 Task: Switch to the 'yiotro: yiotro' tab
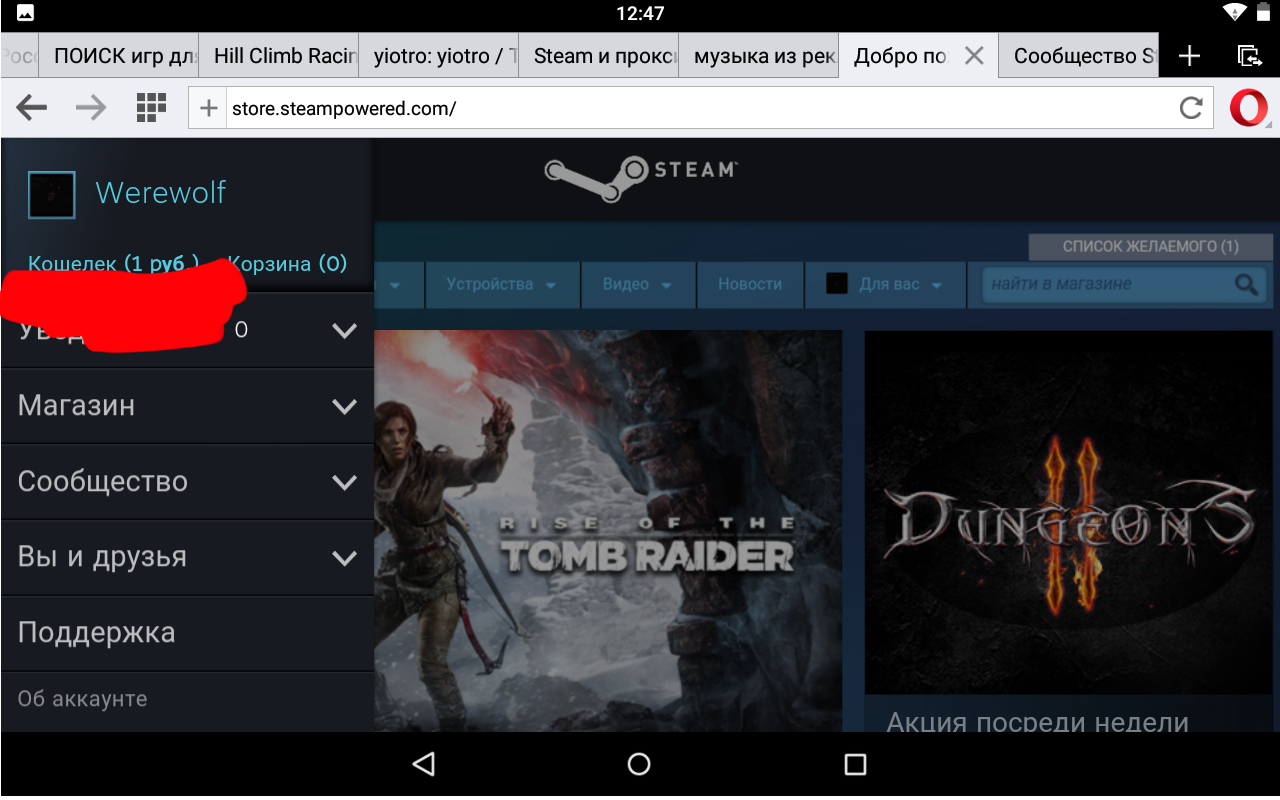[439, 56]
